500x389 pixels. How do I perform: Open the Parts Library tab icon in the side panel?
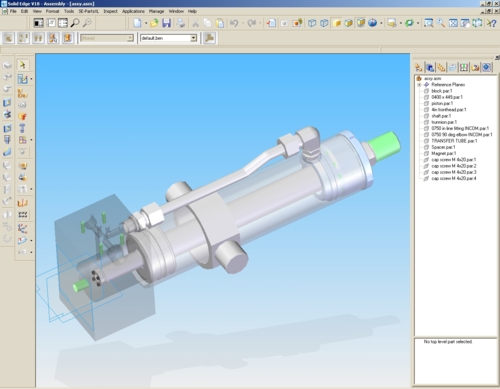click(430, 68)
